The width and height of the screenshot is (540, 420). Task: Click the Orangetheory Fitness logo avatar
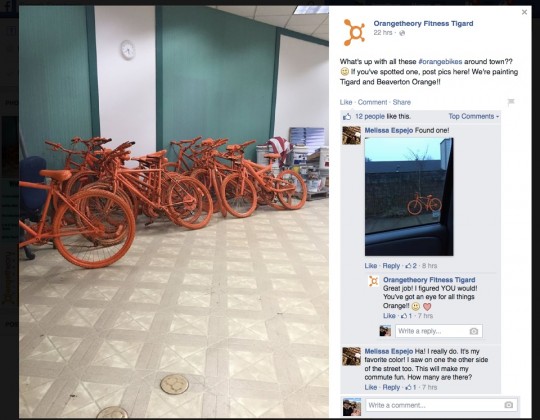coord(355,32)
